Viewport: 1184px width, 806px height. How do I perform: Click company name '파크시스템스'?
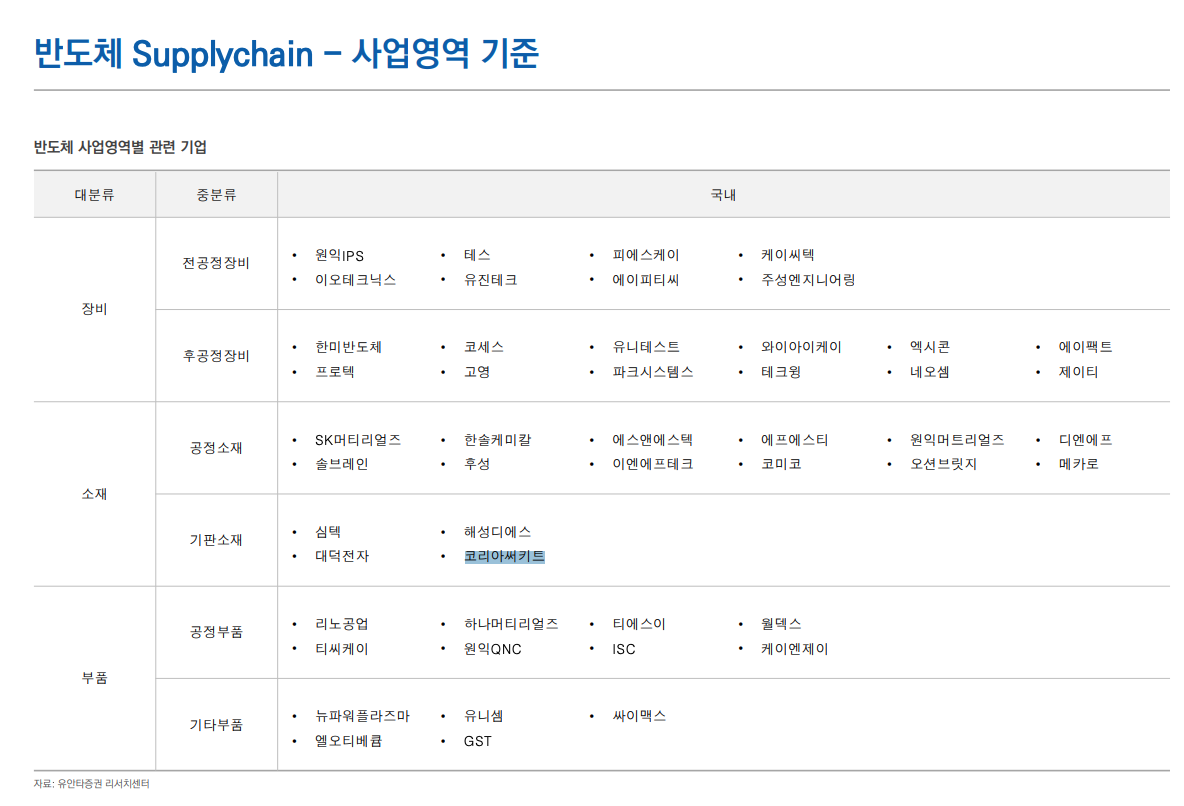(652, 372)
